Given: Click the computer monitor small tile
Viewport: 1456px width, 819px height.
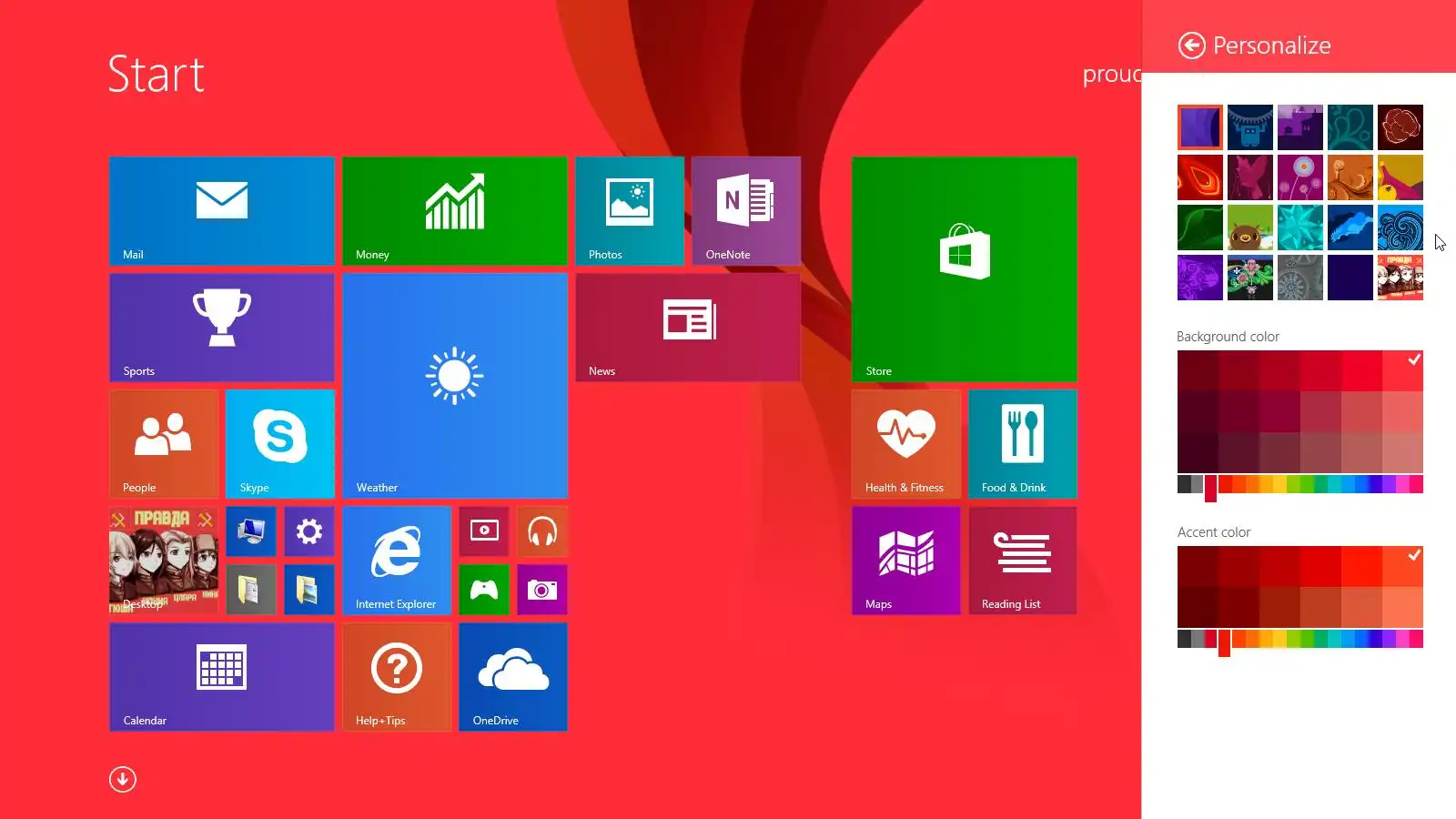Looking at the screenshot, I should pyautogui.click(x=251, y=531).
